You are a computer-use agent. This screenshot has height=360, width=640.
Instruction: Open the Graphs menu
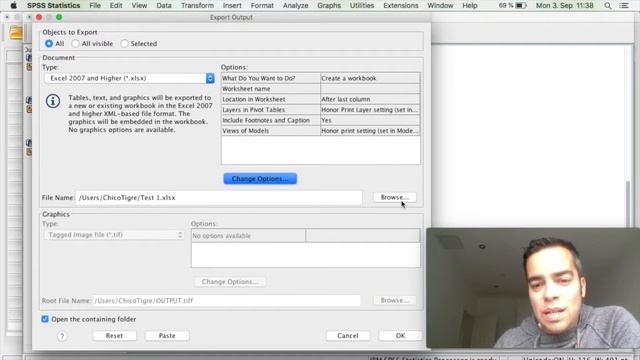(329, 5)
